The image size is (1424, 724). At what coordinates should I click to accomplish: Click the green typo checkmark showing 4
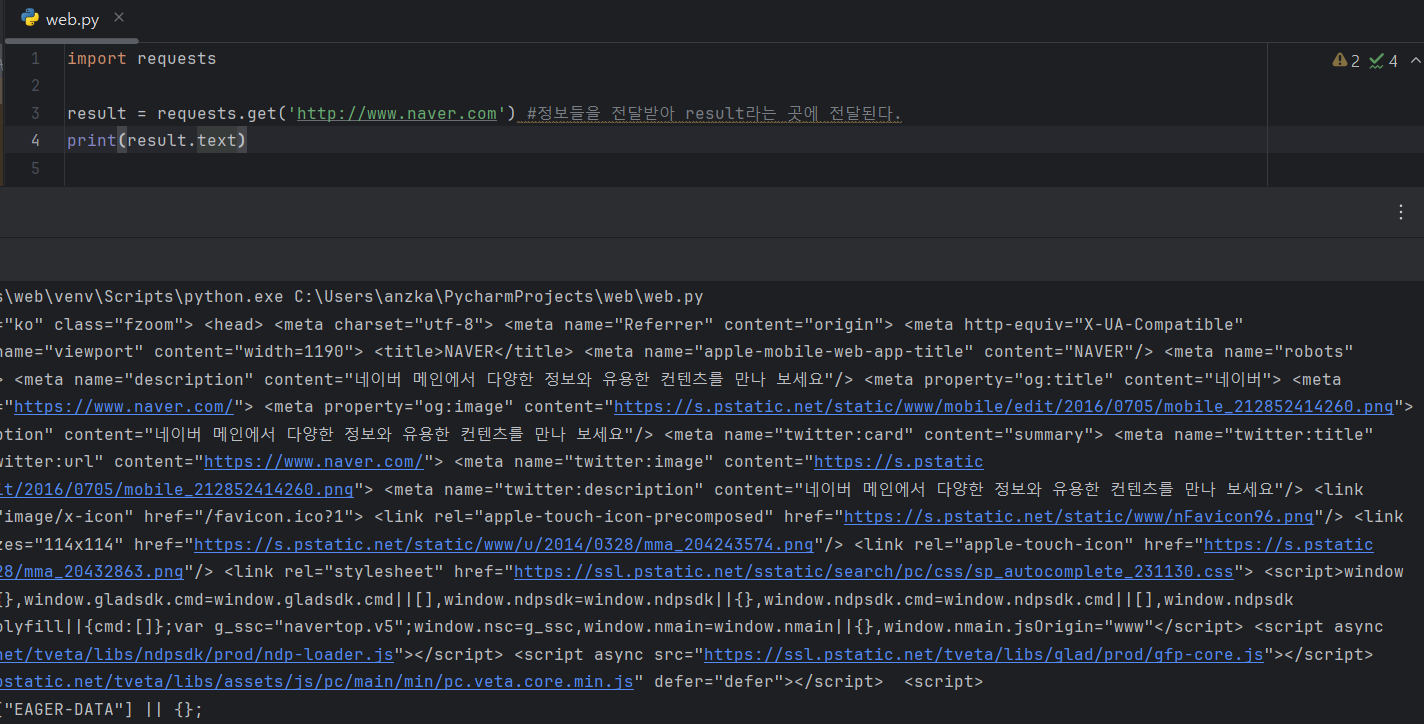(x=1383, y=61)
